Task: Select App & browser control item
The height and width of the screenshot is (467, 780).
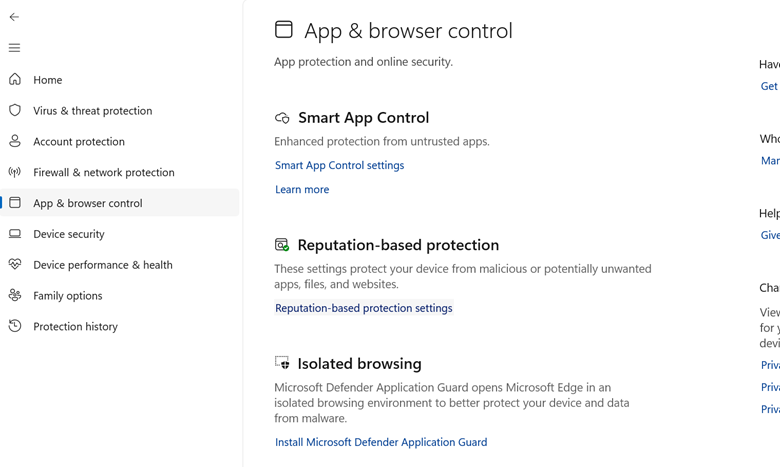Action: 119,203
